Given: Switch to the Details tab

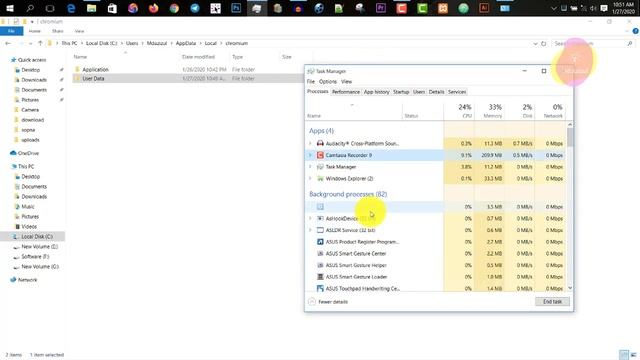Looking at the screenshot, I should [436, 92].
